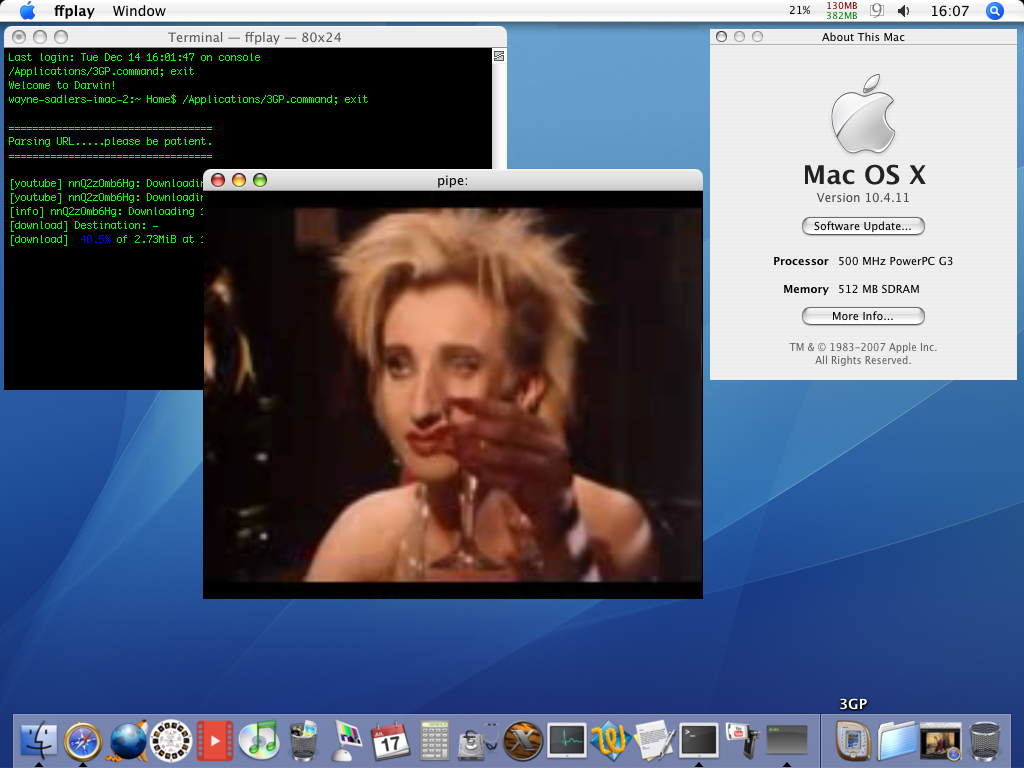Minimize the pipe: video window

[239, 180]
